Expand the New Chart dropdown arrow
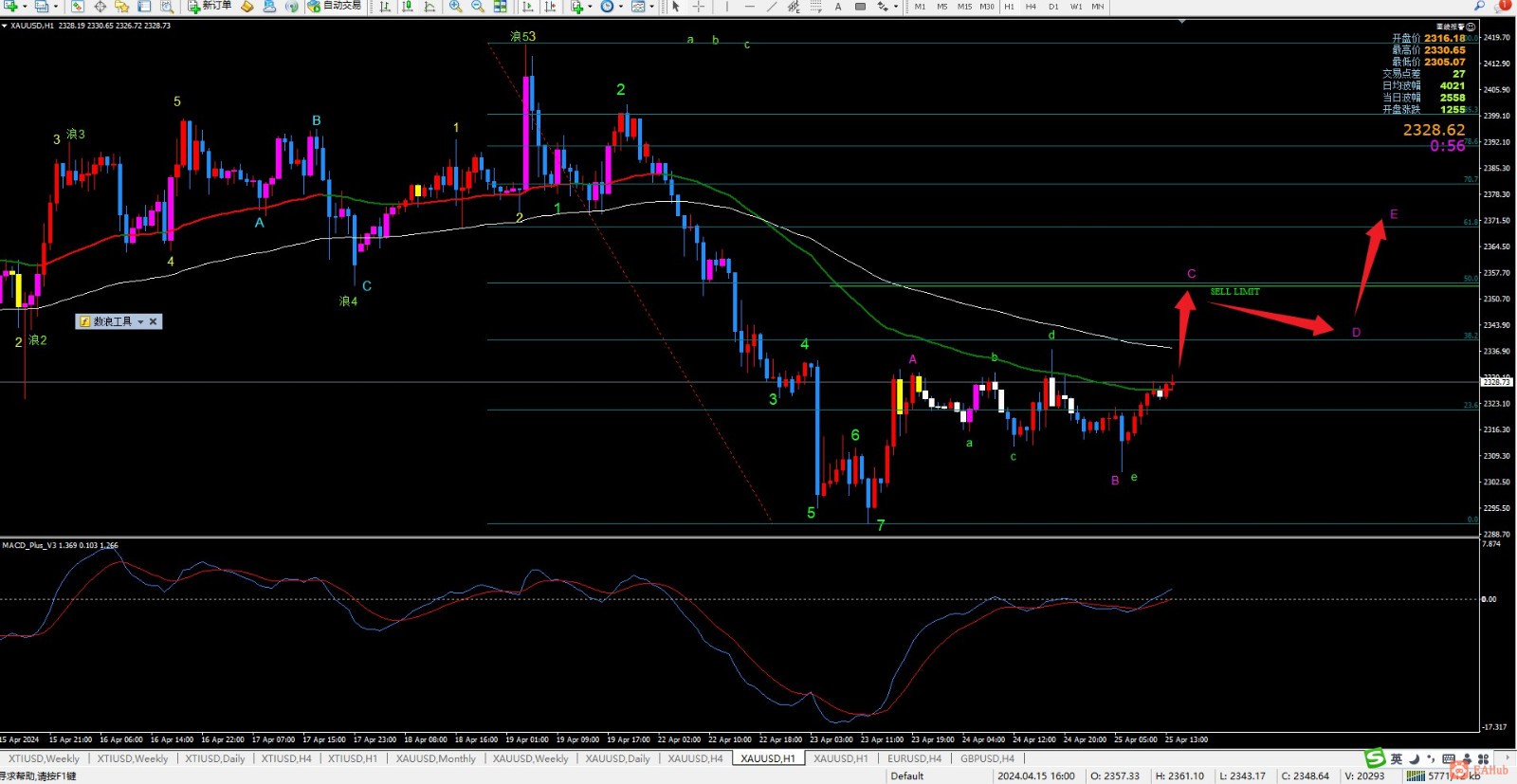 [23, 7]
